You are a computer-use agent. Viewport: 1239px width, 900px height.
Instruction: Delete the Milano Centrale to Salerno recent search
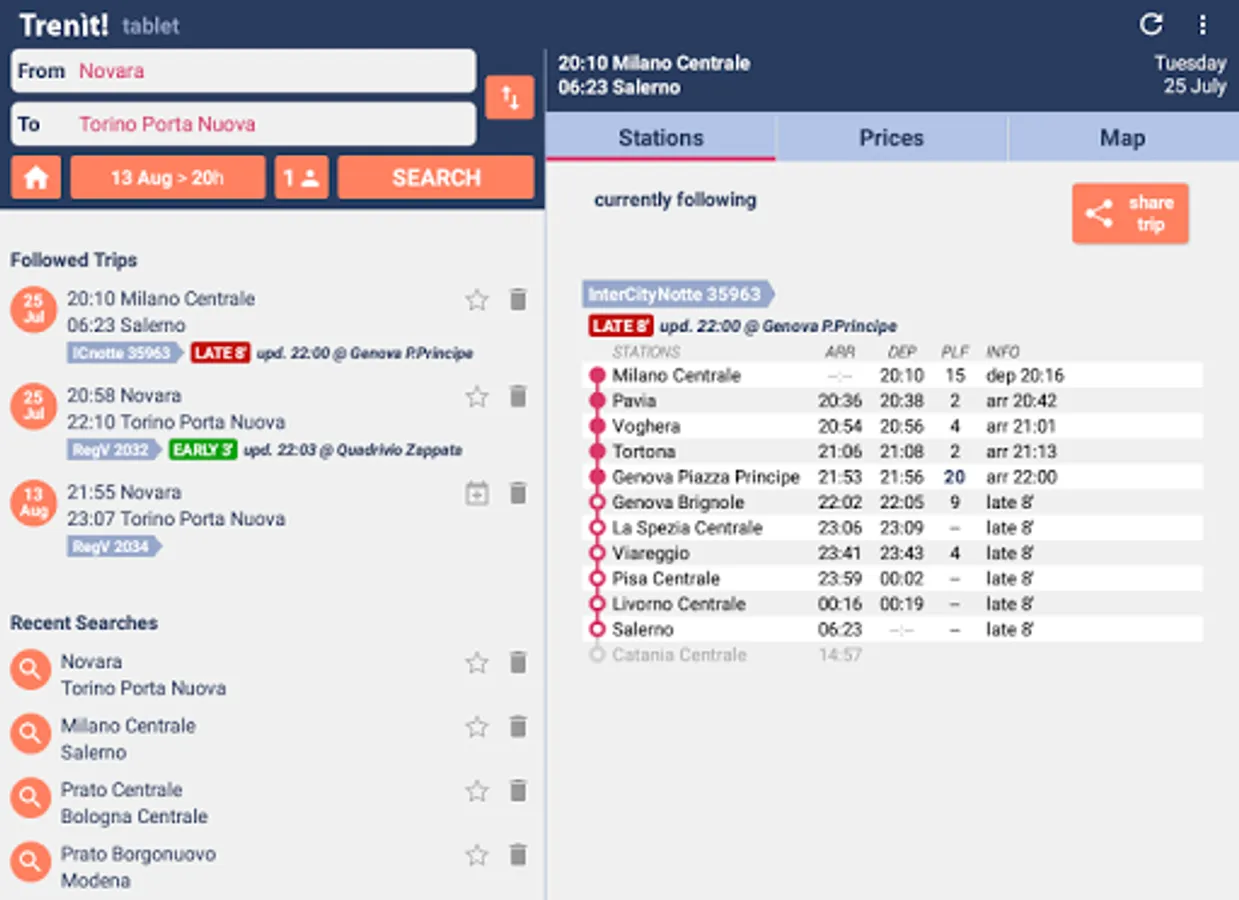tap(518, 726)
